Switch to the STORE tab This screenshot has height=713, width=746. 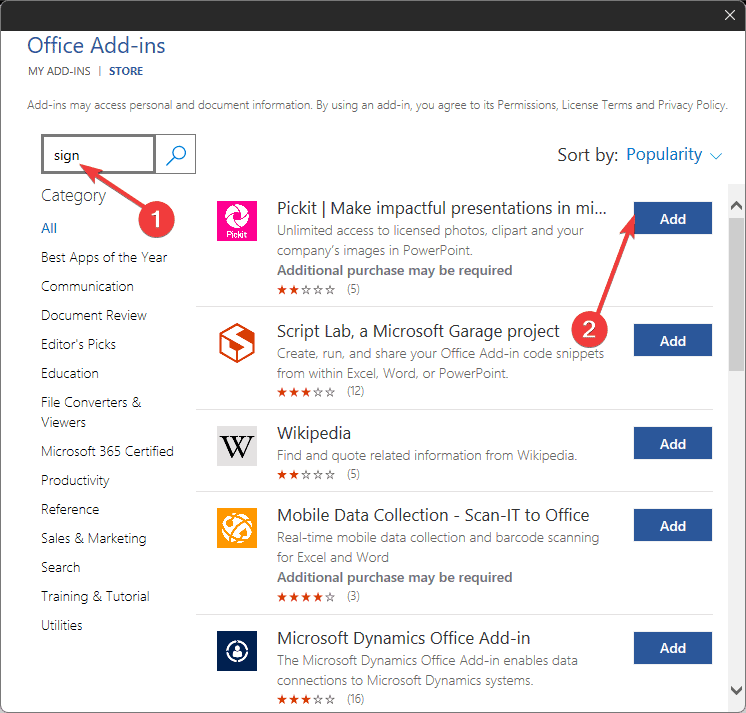(126, 71)
